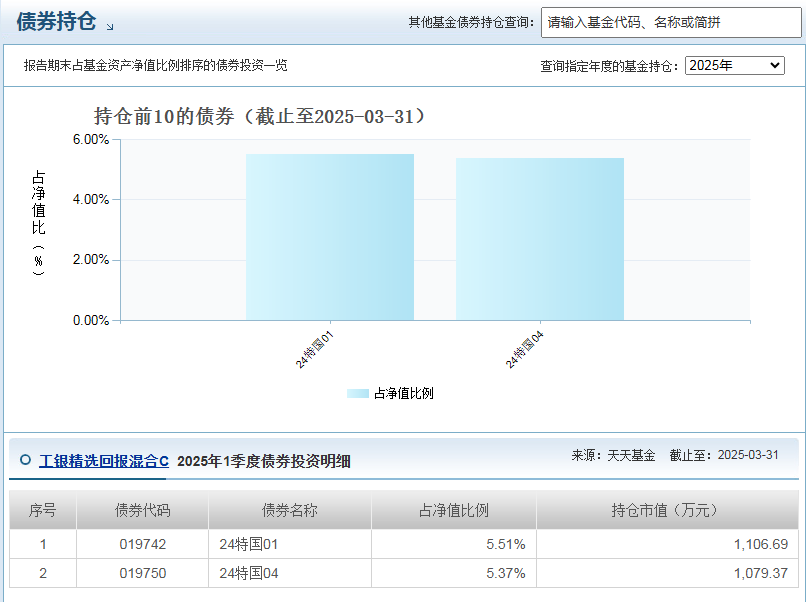Screen dimensions: 806x602
Task: Click the 截止至：2025-03-31 date text
Action: pos(724,455)
